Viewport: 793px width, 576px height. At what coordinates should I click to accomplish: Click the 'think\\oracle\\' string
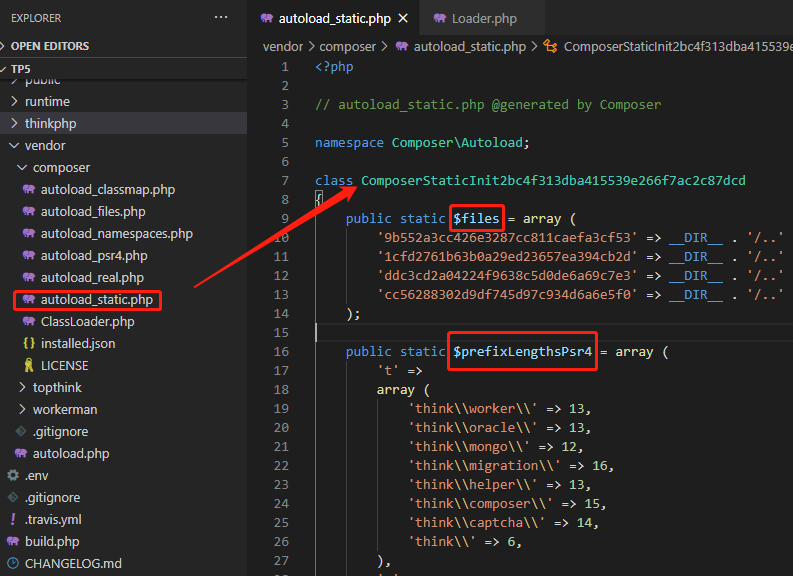coord(472,428)
